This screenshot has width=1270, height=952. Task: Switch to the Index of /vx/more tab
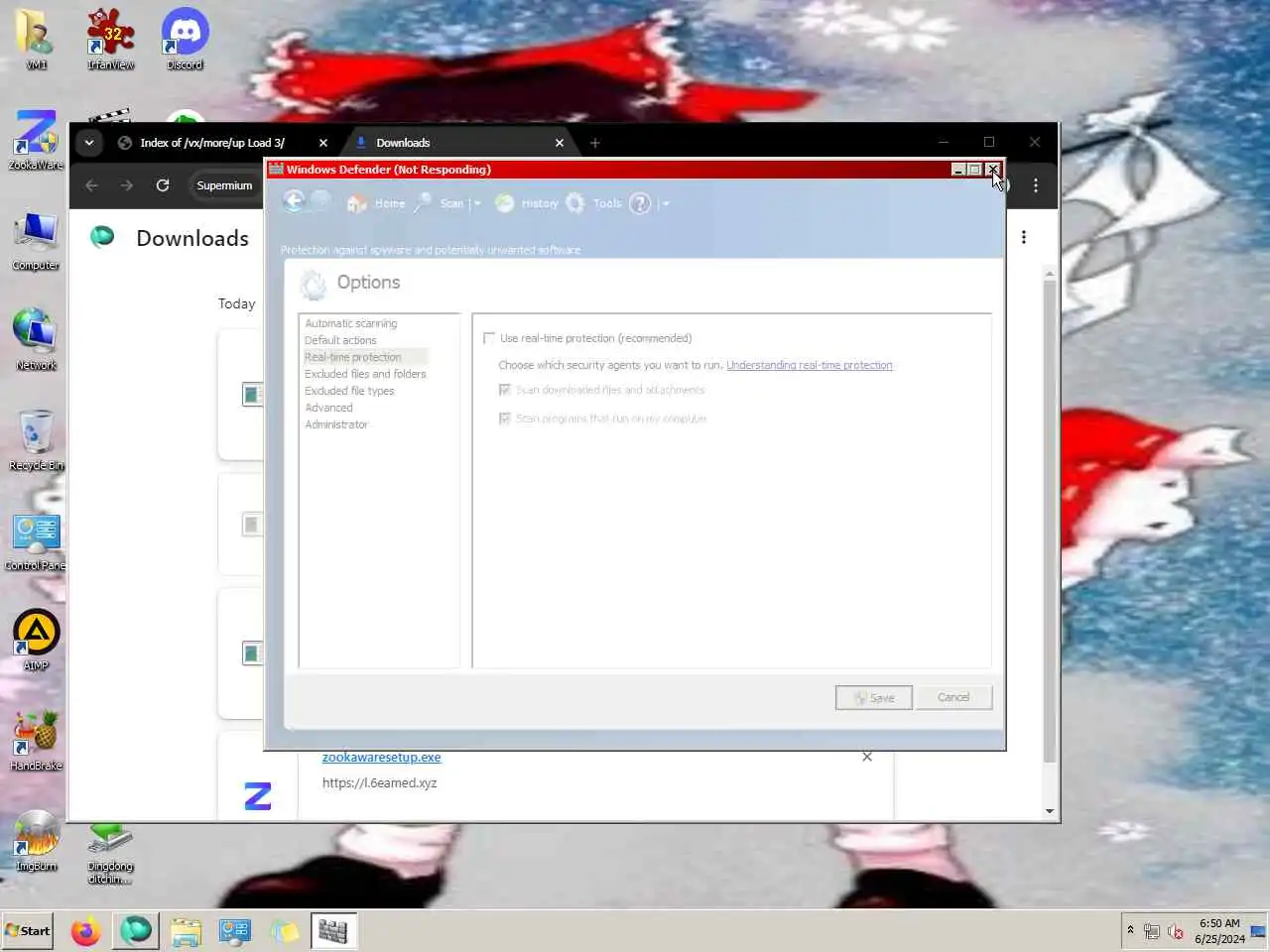point(212,143)
